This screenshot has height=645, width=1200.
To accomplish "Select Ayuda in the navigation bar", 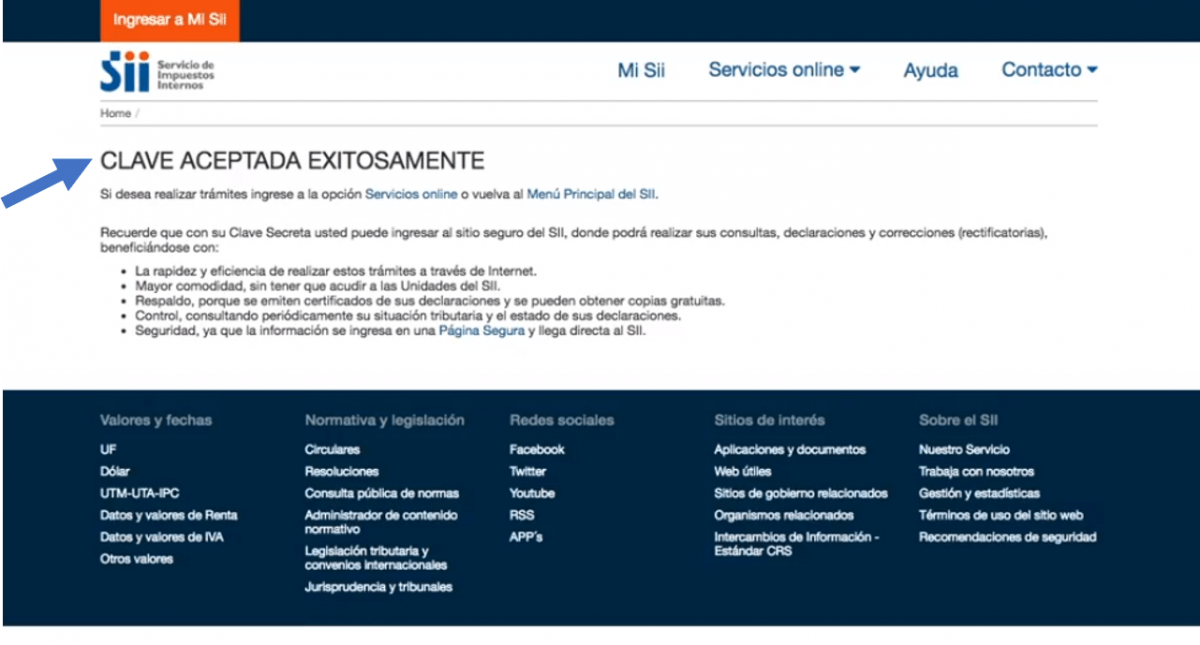I will pos(930,70).
